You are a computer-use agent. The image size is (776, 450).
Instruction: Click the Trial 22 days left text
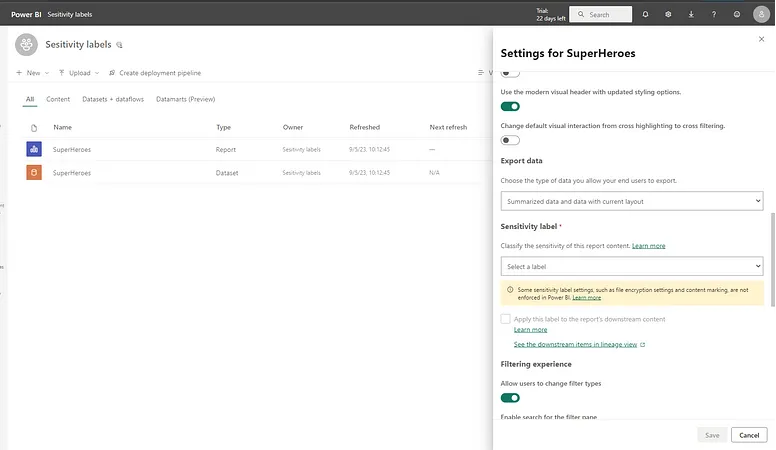550,14
